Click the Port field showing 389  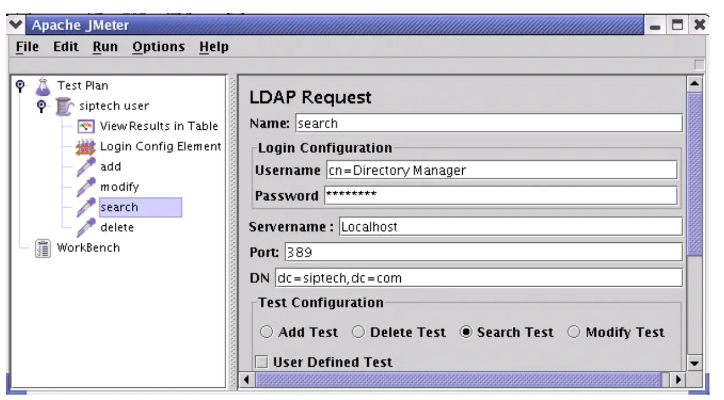point(483,252)
